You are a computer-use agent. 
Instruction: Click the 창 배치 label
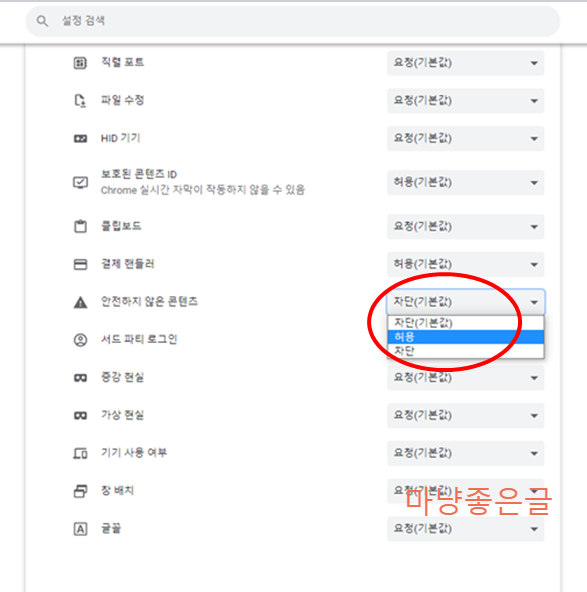coord(117,490)
